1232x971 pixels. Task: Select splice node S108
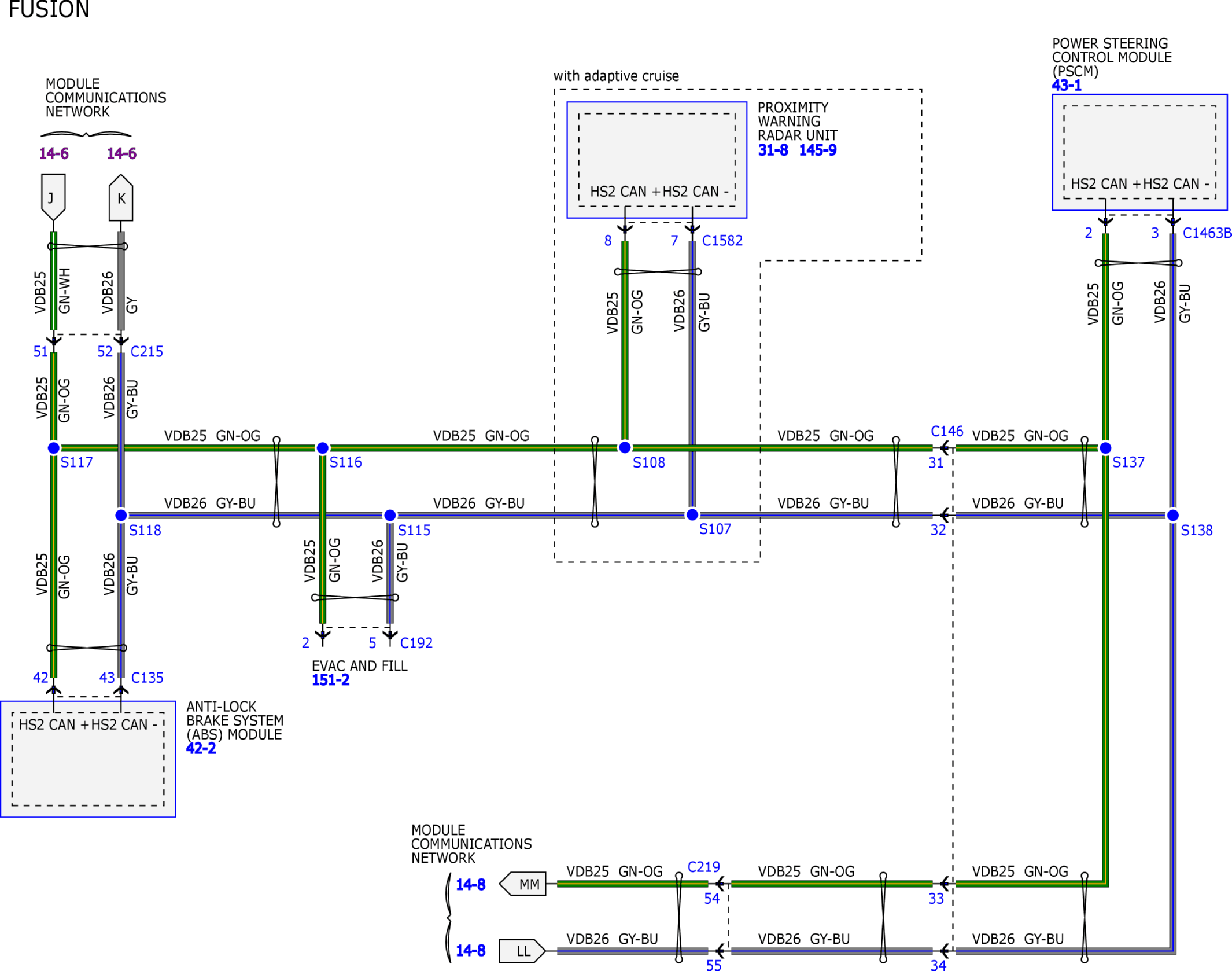click(625, 447)
